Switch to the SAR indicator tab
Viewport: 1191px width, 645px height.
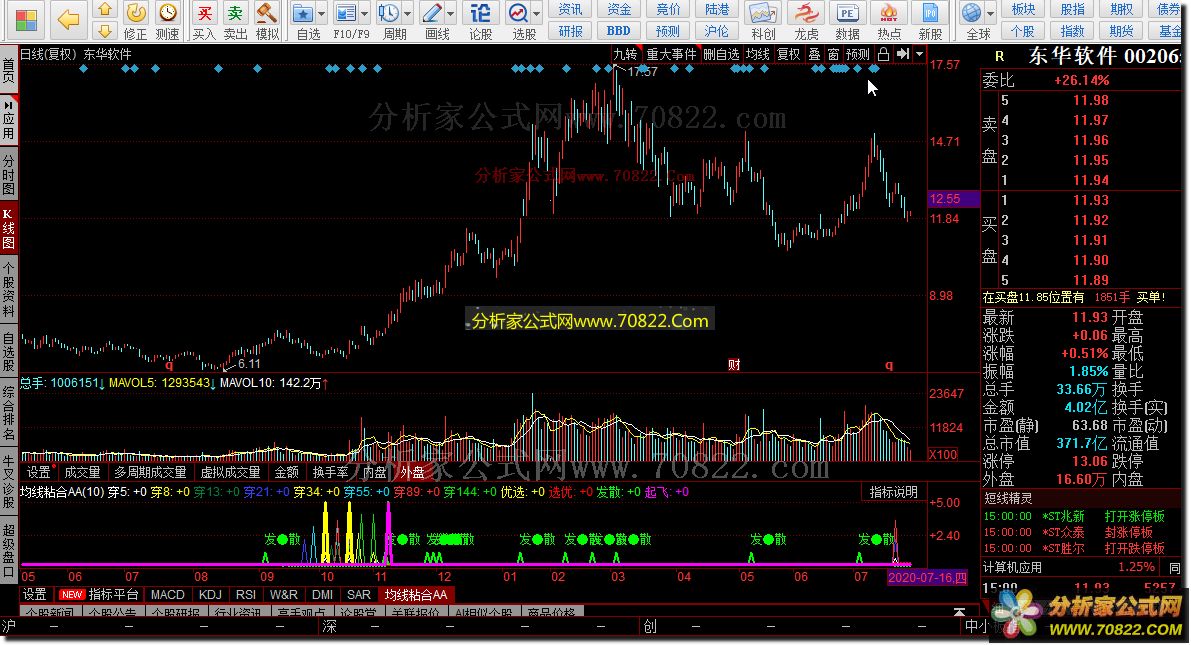(x=359, y=595)
